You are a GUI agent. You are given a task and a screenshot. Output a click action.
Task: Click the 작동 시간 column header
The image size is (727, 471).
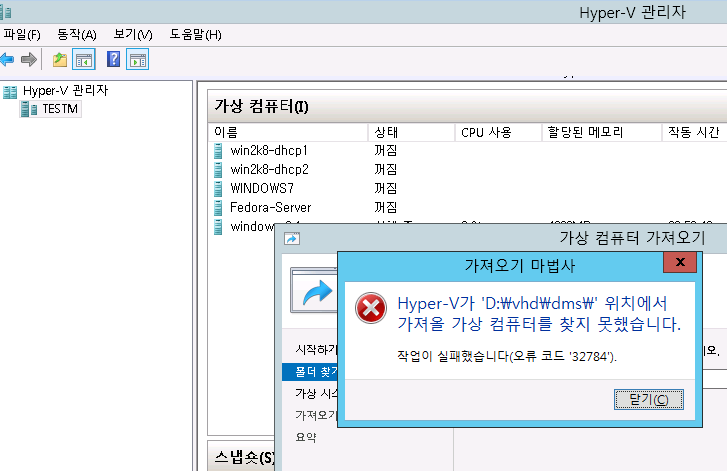[694, 133]
